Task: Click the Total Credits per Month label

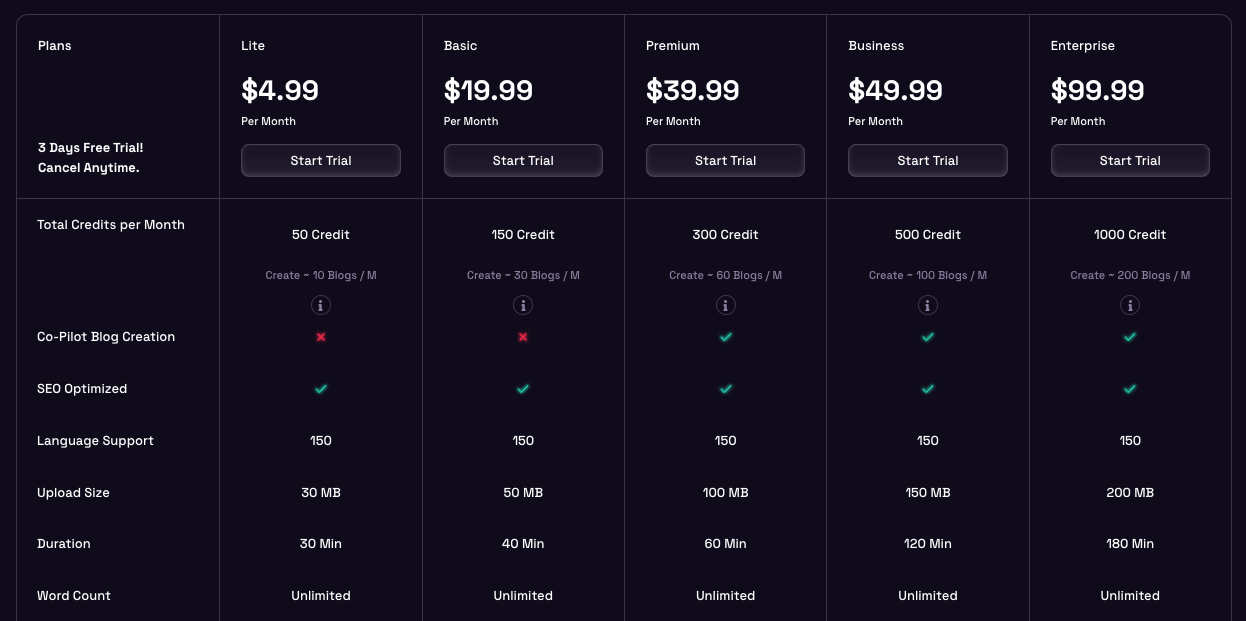Action: click(x=111, y=225)
